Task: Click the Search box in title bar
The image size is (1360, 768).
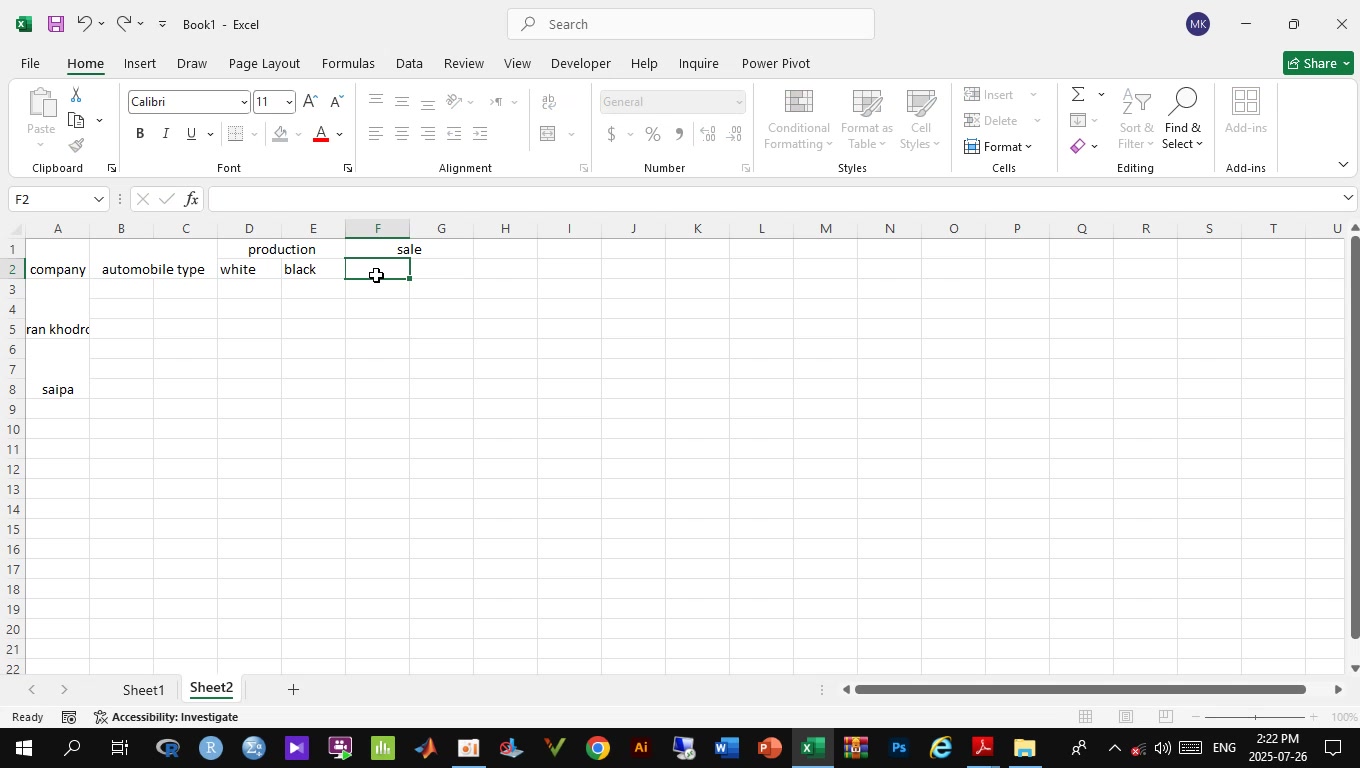Action: click(690, 24)
